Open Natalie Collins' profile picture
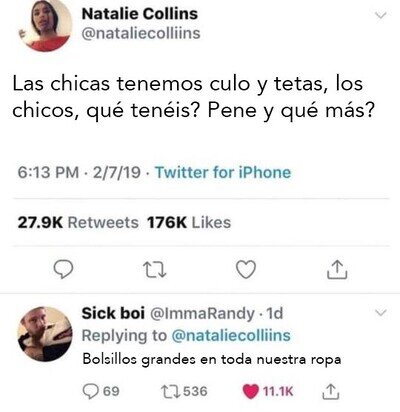Image resolution: width=400 pixels, height=412 pixels. (45, 24)
